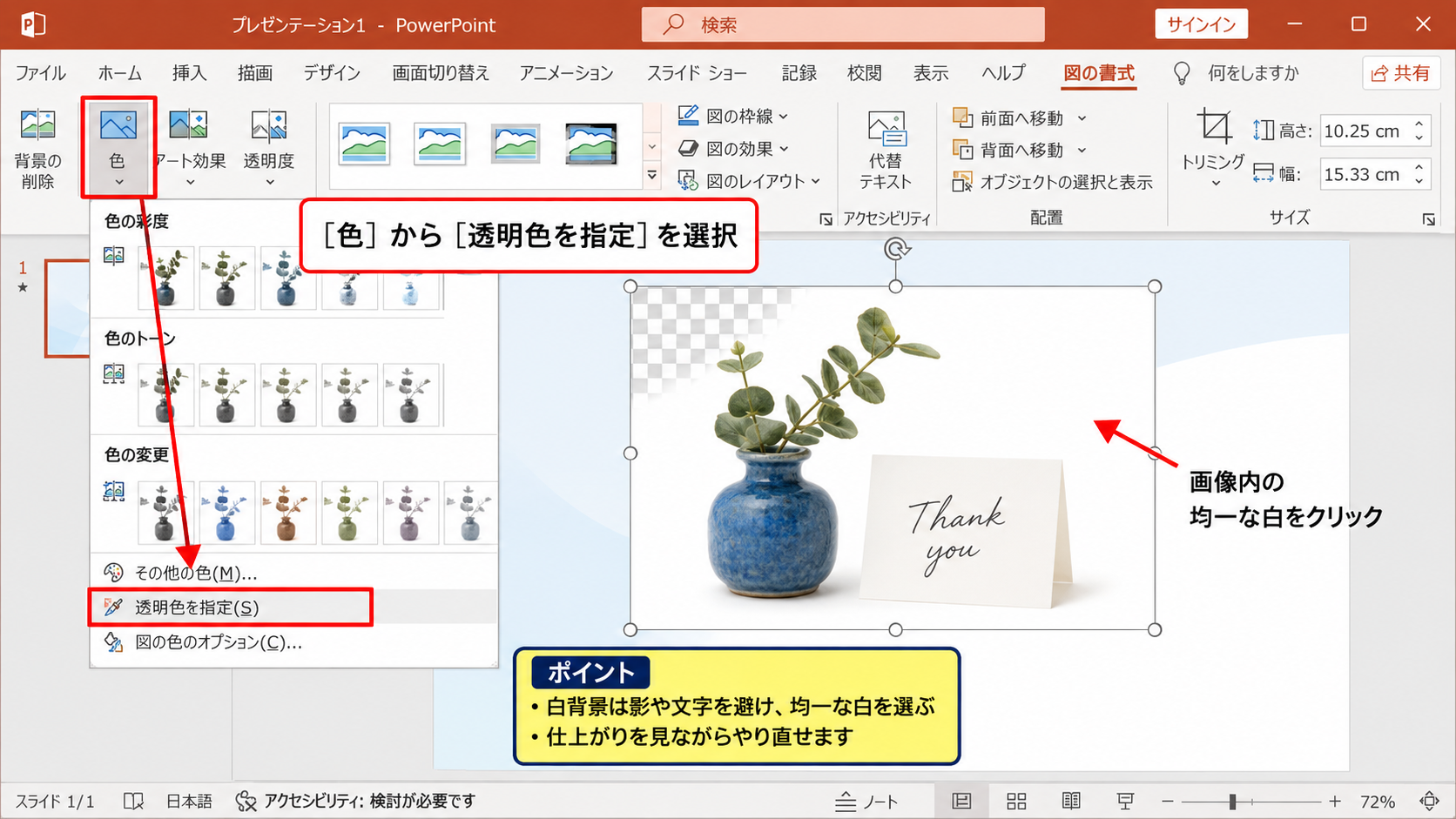The height and width of the screenshot is (819, 1456).
Task: Click the 72% zoom level
Action: tap(1378, 802)
